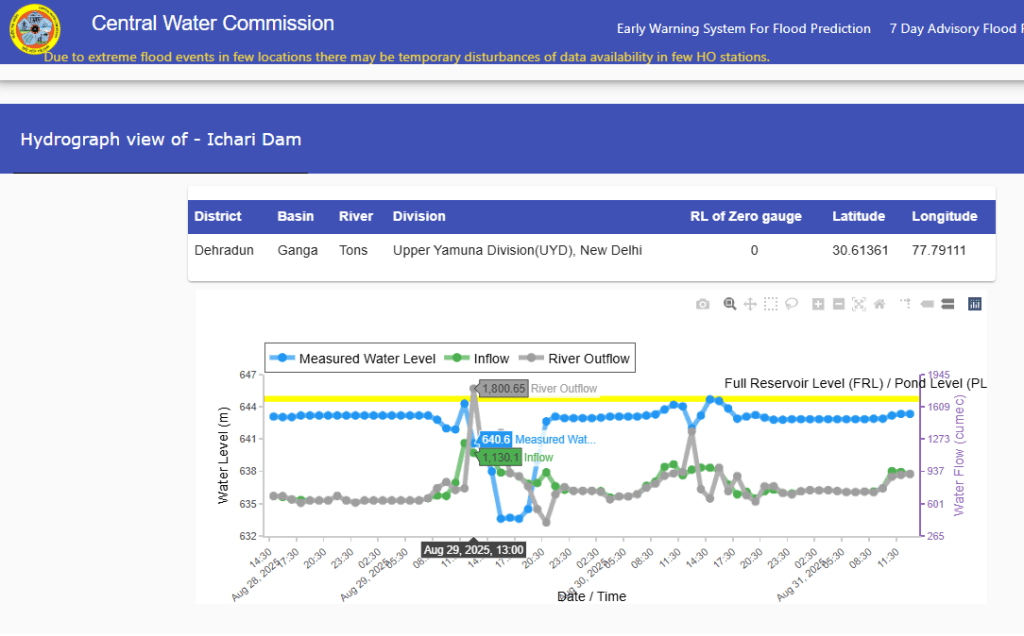
Task: Click the Autoscale icon in chart toolbar
Action: (x=858, y=304)
